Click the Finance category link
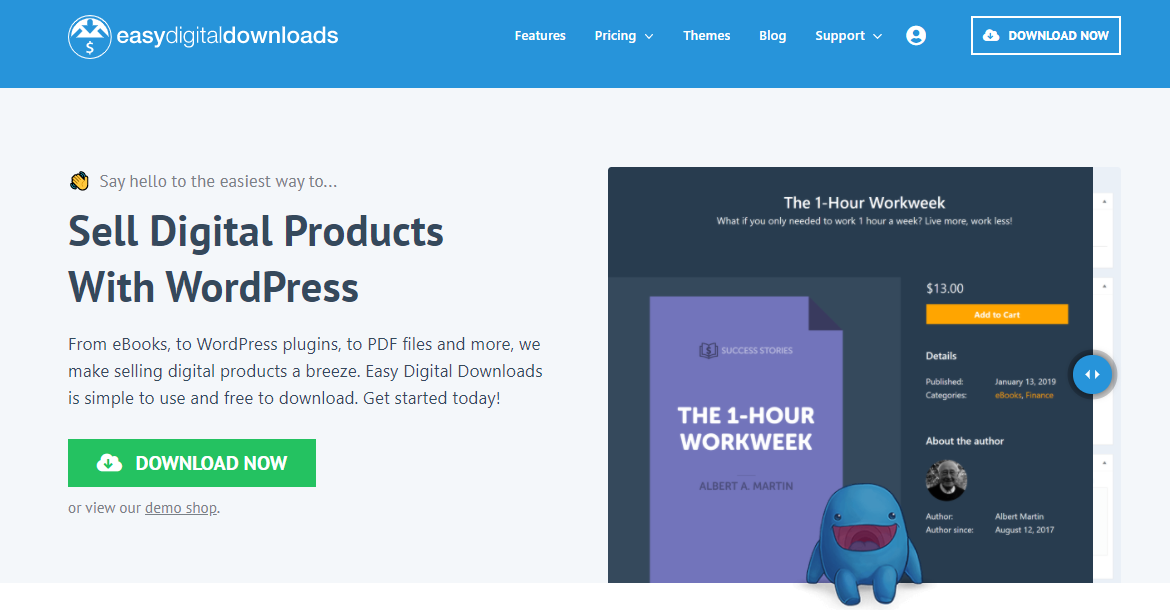 [x=1039, y=395]
